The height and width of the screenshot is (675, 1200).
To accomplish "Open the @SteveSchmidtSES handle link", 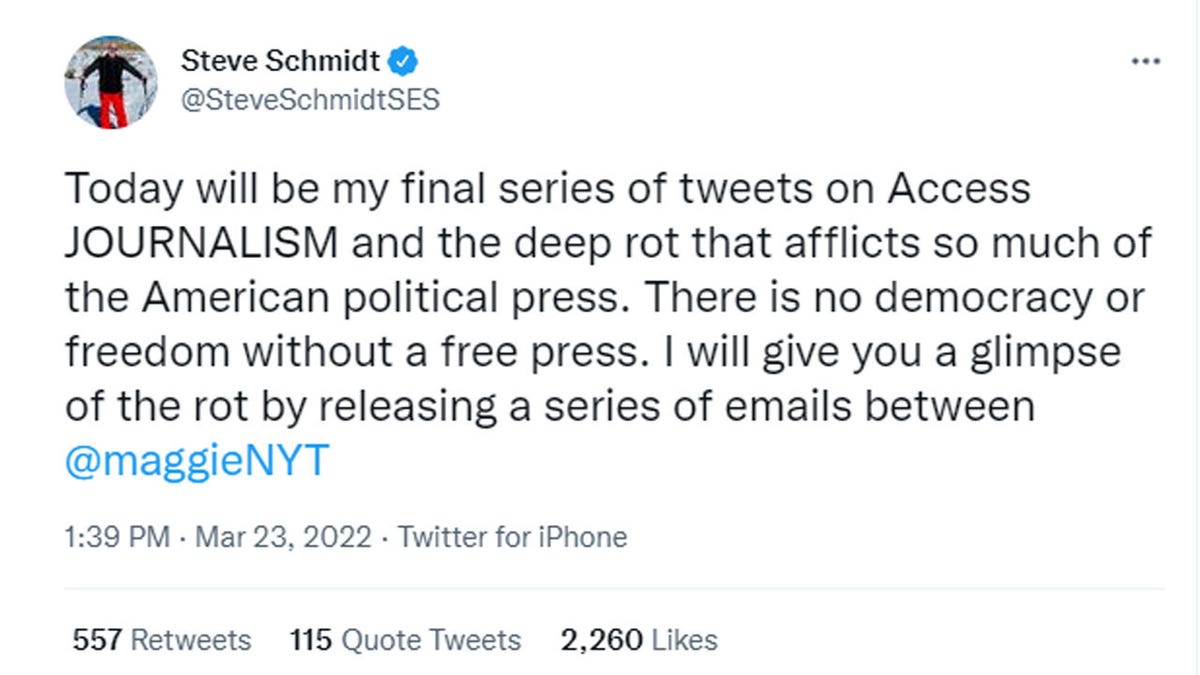I will coord(310,101).
